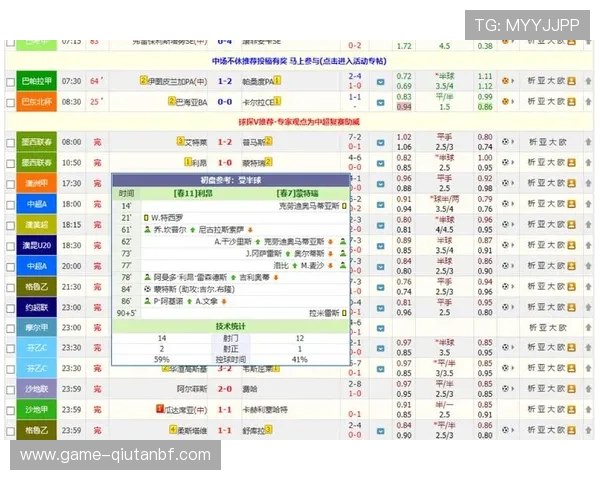Select the checkbox of the 08:00 墨西联春 match
This screenshot has height=480, width=600.
[10, 143]
